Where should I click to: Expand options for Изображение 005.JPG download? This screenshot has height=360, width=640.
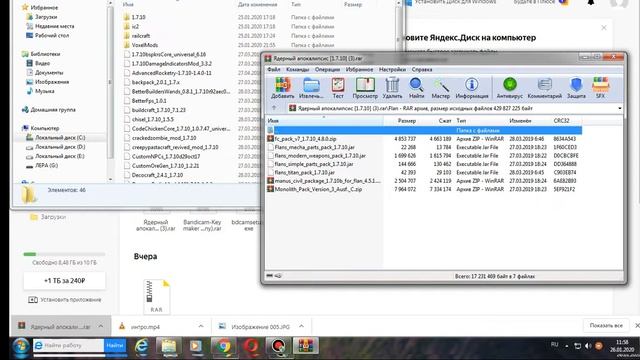point(301,326)
